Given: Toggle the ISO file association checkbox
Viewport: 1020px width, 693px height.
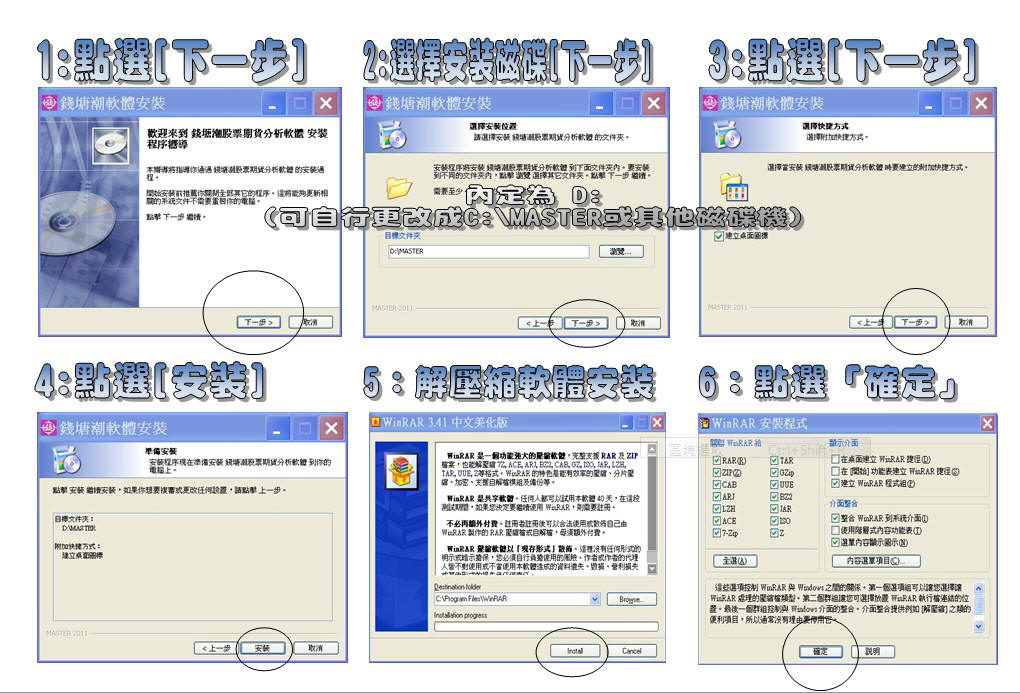Looking at the screenshot, I should [x=773, y=520].
